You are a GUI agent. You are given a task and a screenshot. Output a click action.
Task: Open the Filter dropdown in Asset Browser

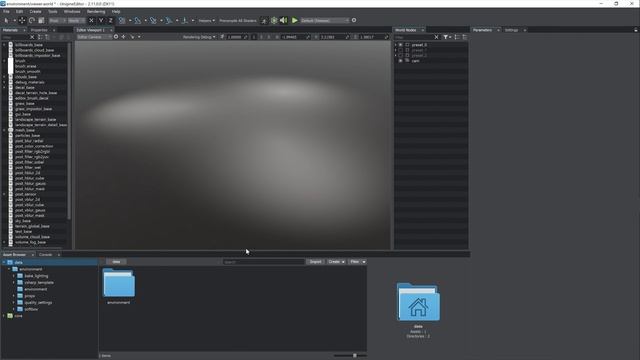coord(358,262)
